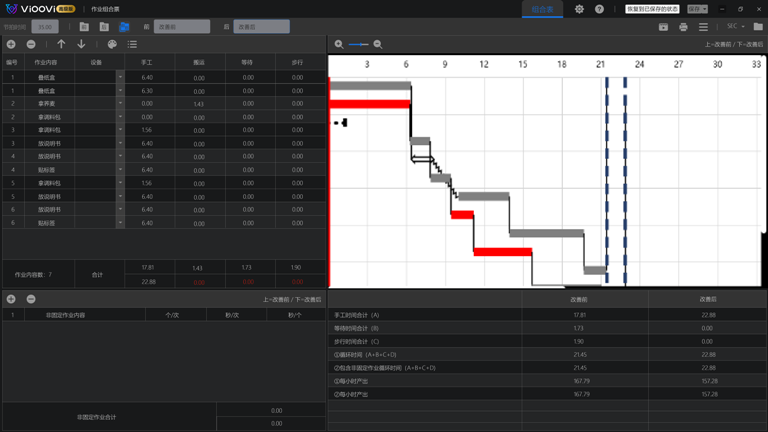
Task: Click the 恢复到已保存的状态 restore button
Action: 652,9
